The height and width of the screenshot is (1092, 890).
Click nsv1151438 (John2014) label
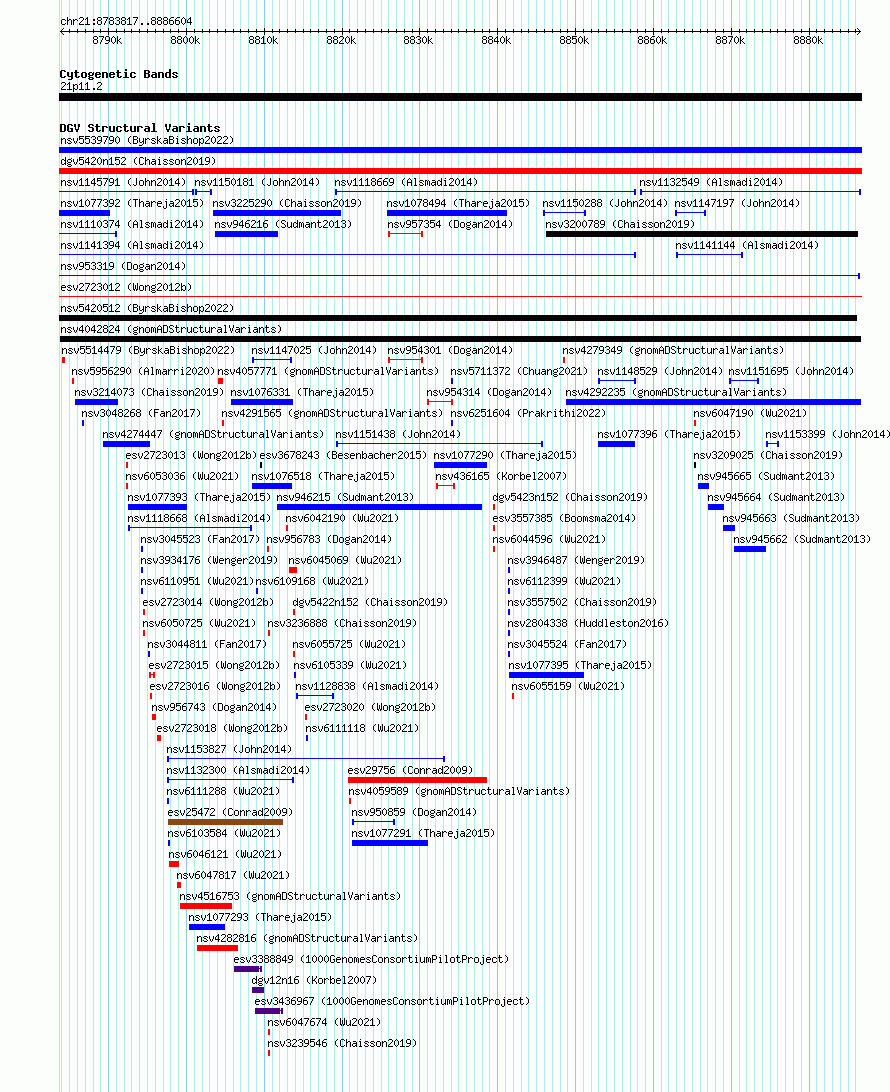pyautogui.click(x=398, y=434)
